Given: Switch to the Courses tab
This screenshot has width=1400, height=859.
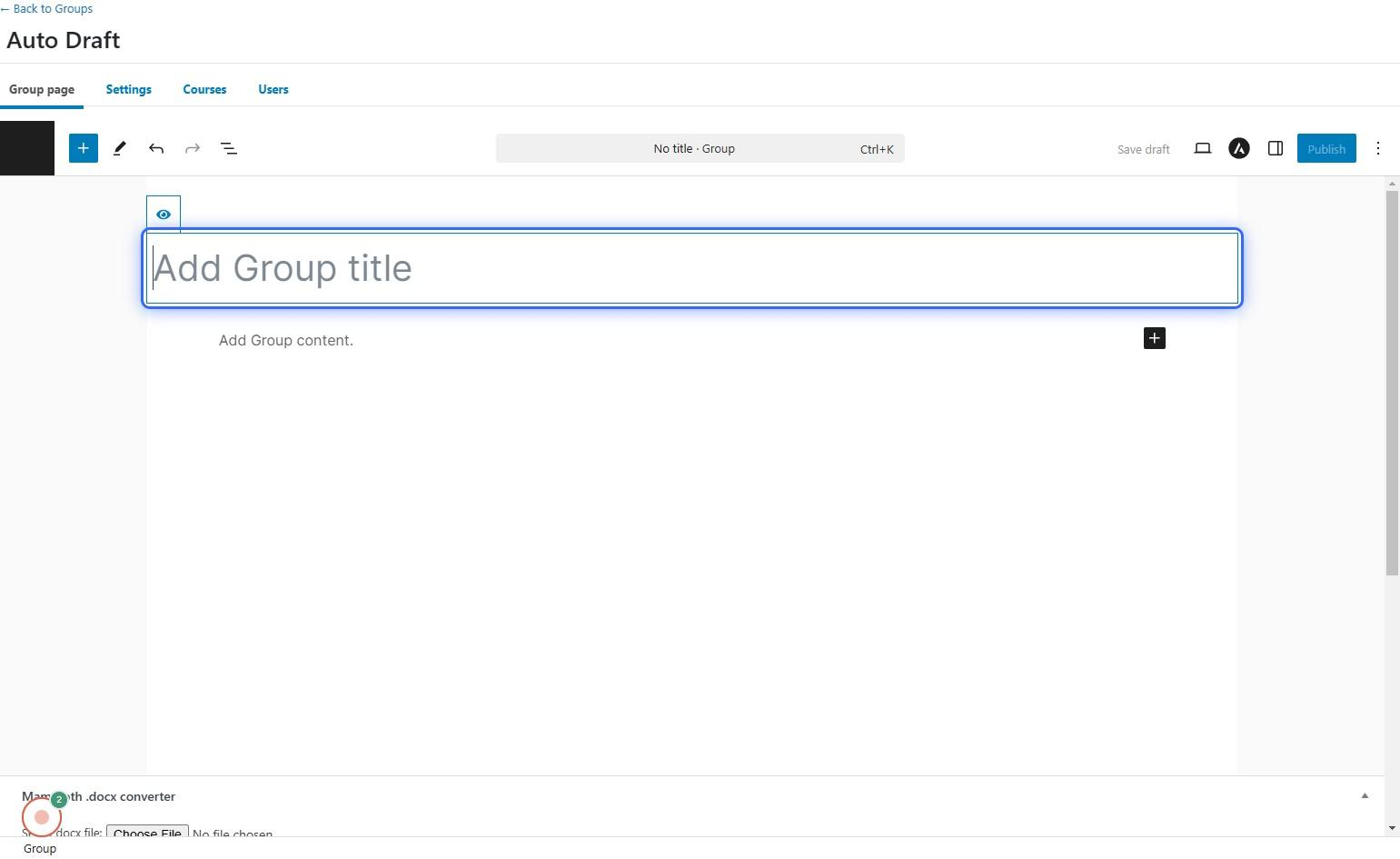Looking at the screenshot, I should click(x=204, y=89).
